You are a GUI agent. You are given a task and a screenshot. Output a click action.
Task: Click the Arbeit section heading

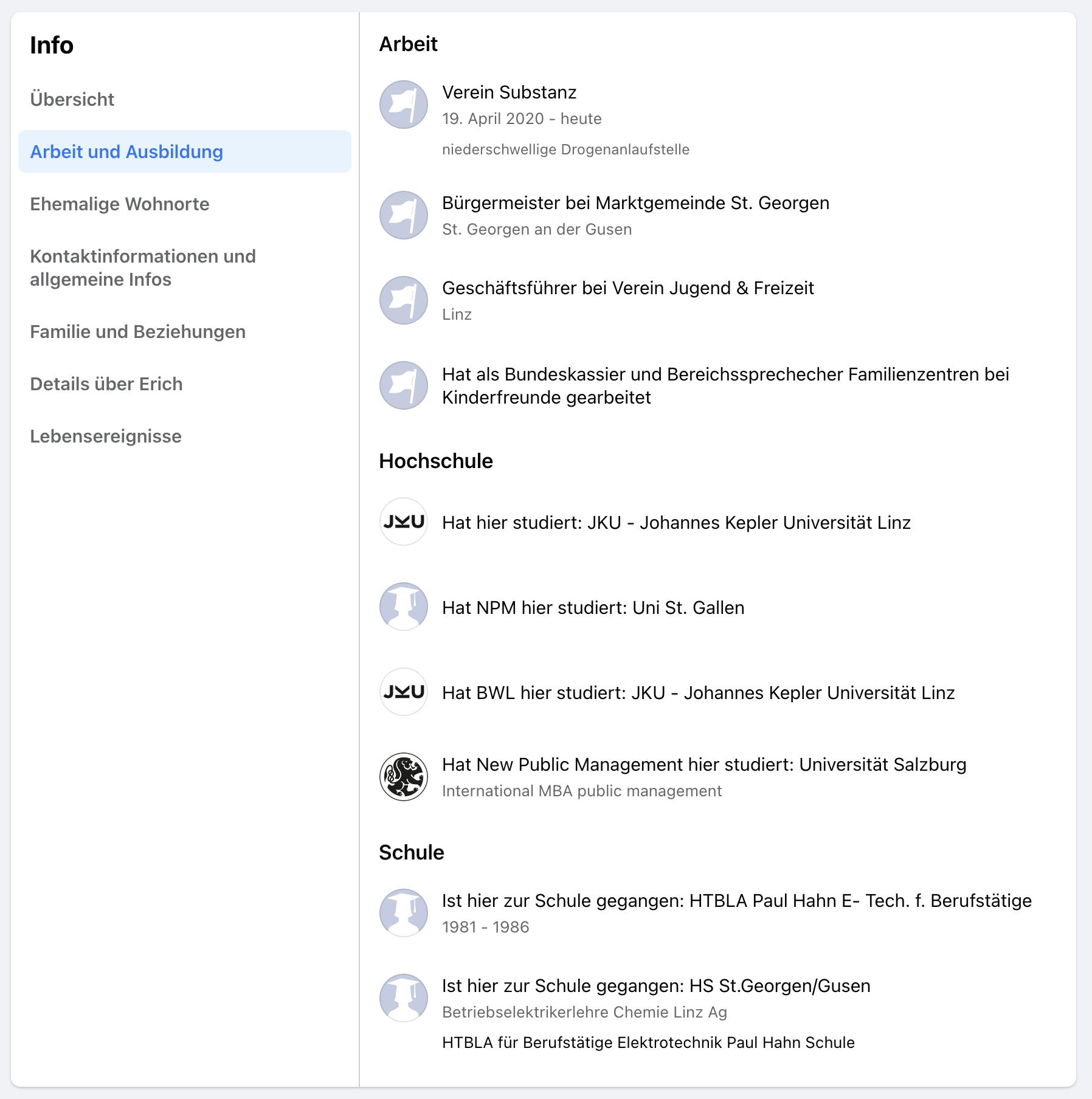[408, 44]
